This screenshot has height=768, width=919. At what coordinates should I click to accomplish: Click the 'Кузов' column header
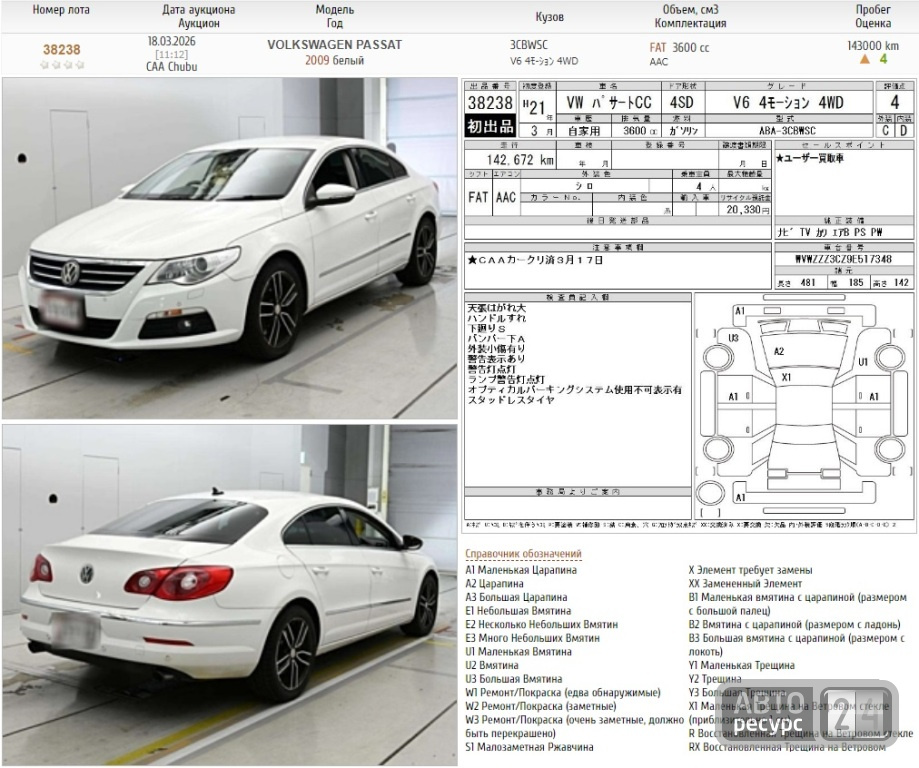549,17
